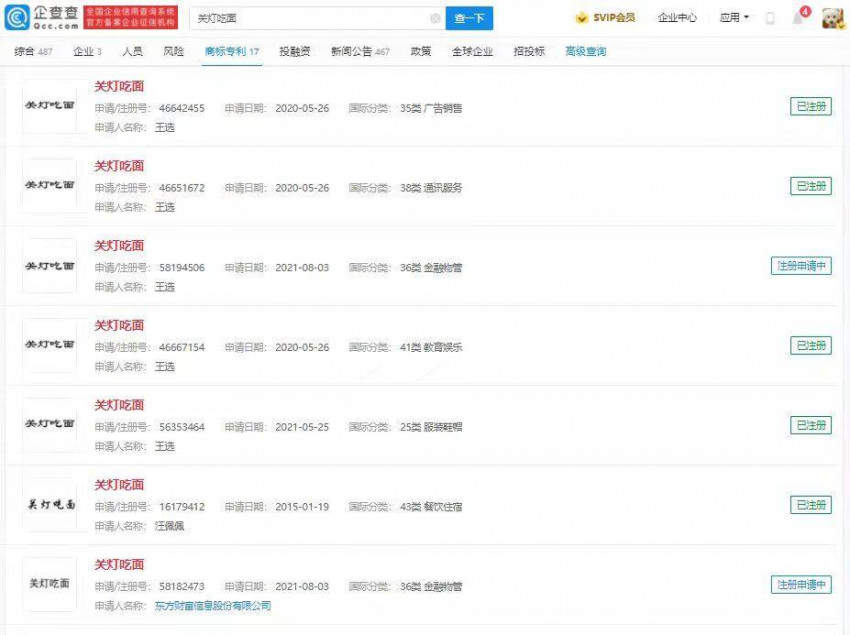Open the 企业中心 menu item

click(677, 18)
